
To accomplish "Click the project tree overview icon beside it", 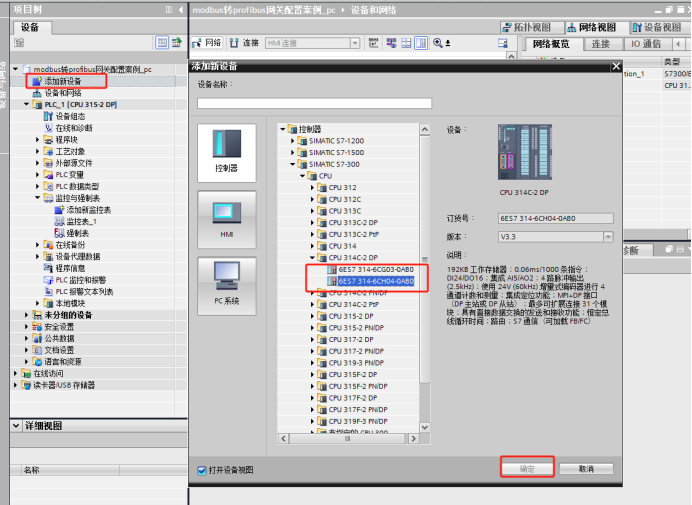I will pos(177,43).
